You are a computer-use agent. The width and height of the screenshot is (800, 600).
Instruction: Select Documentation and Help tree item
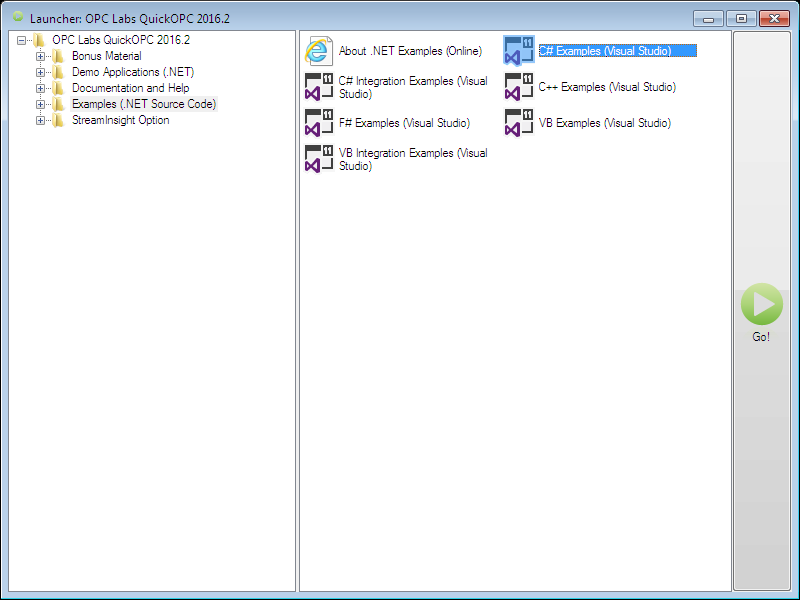click(x=130, y=88)
